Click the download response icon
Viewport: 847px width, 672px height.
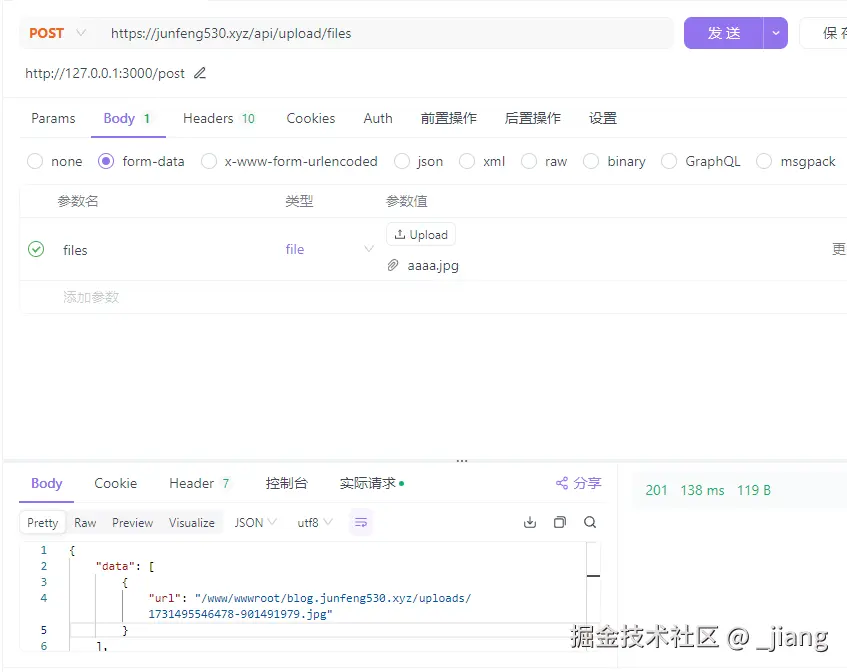529,522
